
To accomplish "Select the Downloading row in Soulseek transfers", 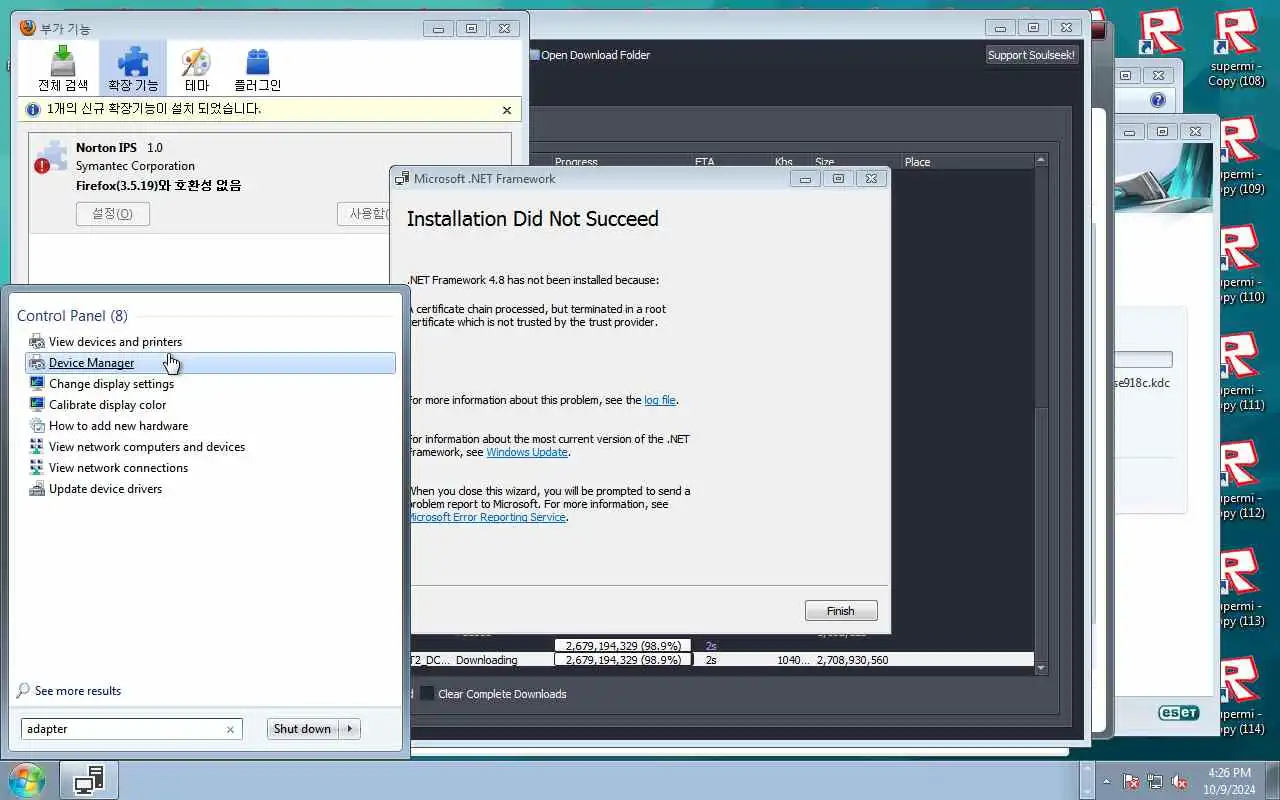I will tap(722, 660).
